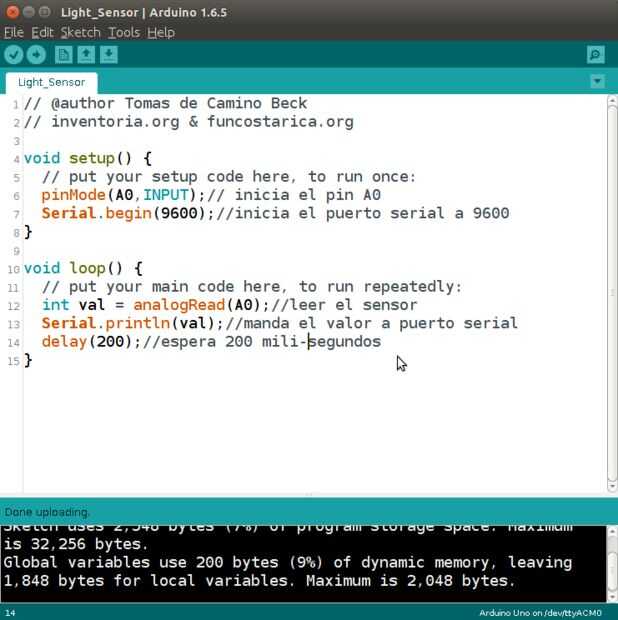Viewport: 618px width, 620px height.
Task: Click the editor scrollbar up arrow
Action: [x=612, y=100]
